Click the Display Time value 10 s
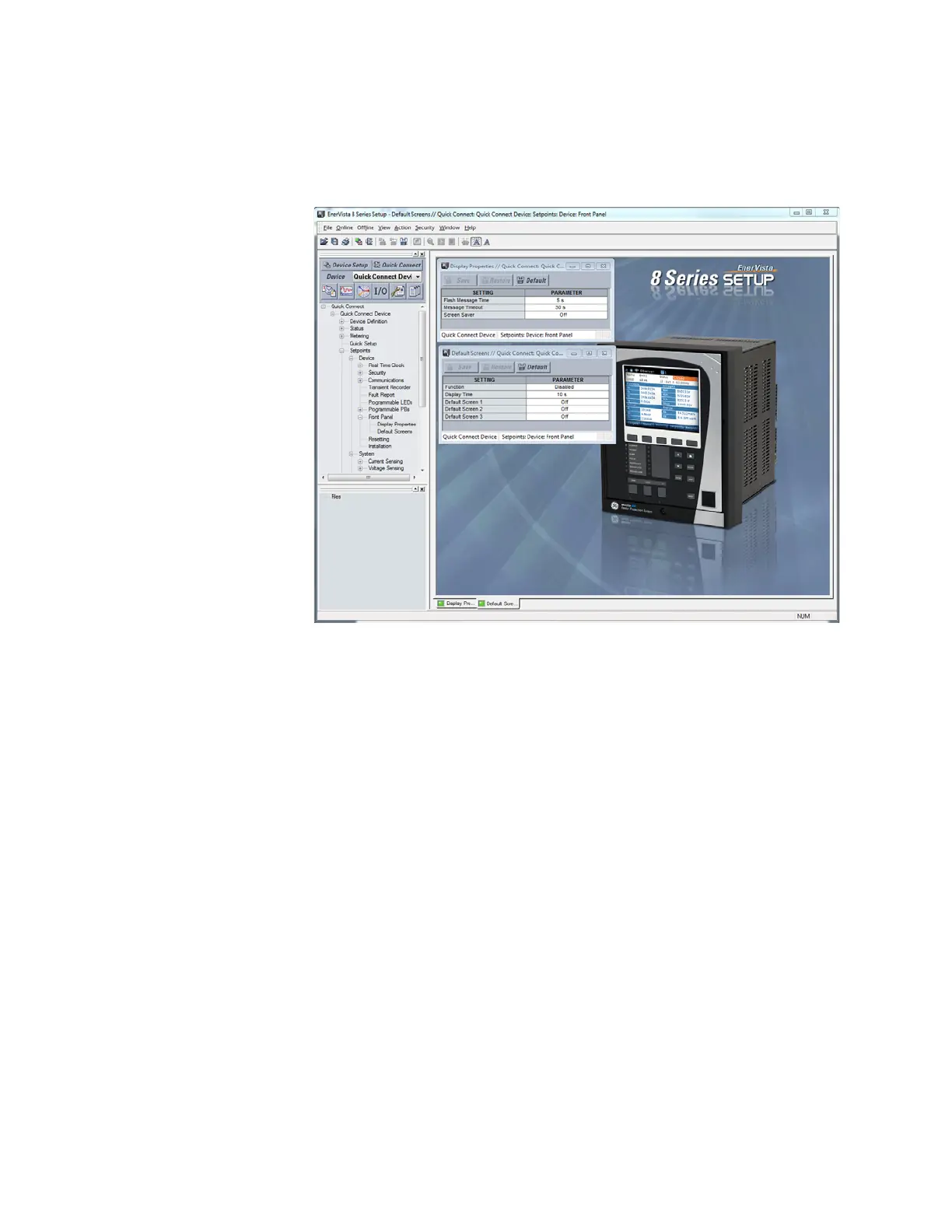Viewport: 952px width, 1232px height. (x=568, y=394)
